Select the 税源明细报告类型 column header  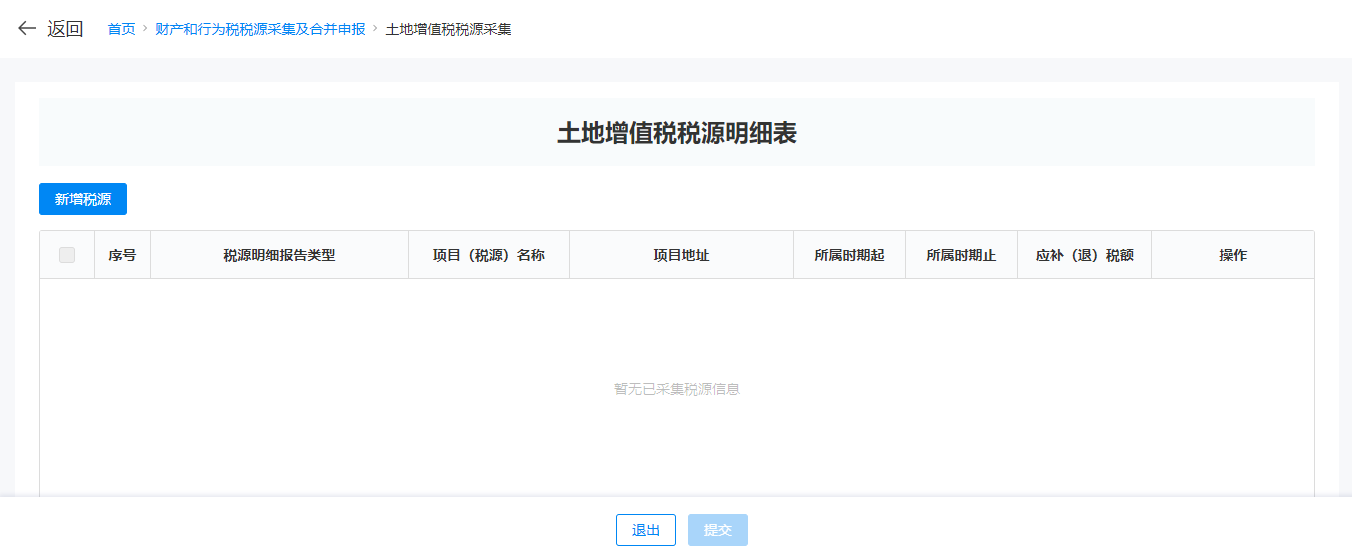pyautogui.click(x=279, y=255)
